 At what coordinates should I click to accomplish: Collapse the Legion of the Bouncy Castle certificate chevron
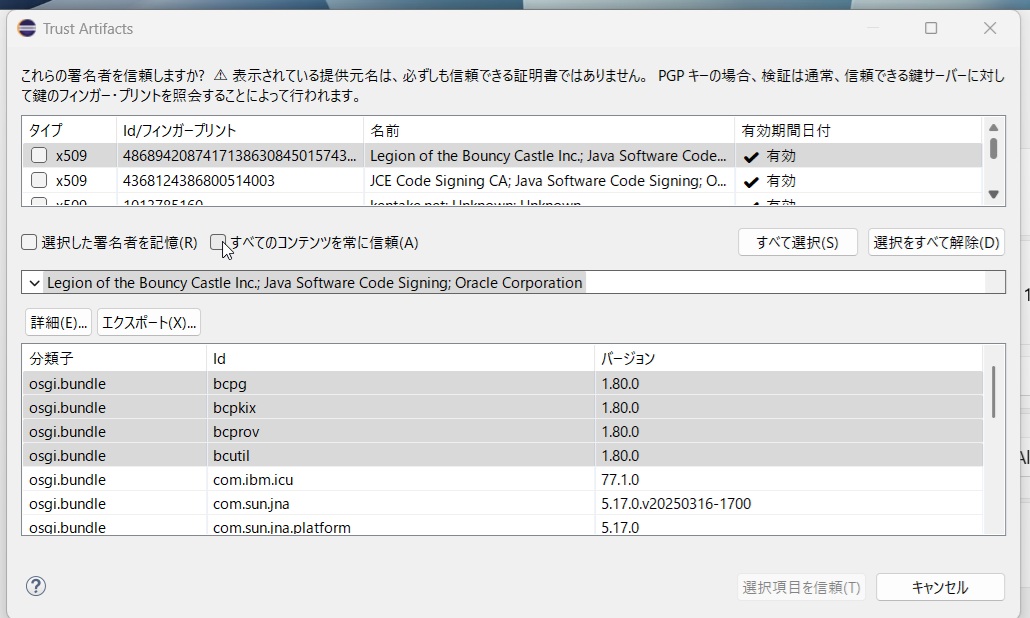point(34,283)
